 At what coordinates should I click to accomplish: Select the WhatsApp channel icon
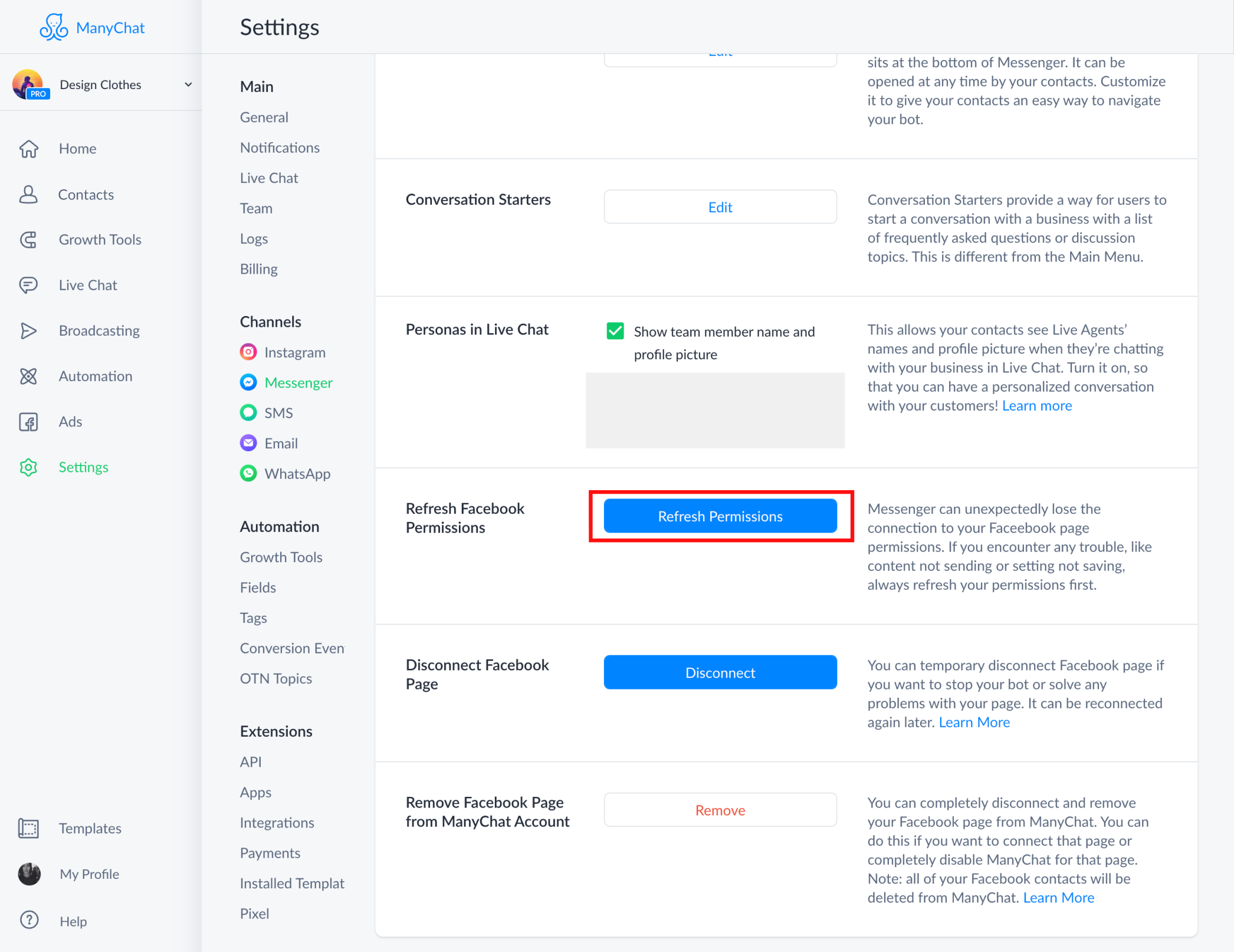point(248,473)
